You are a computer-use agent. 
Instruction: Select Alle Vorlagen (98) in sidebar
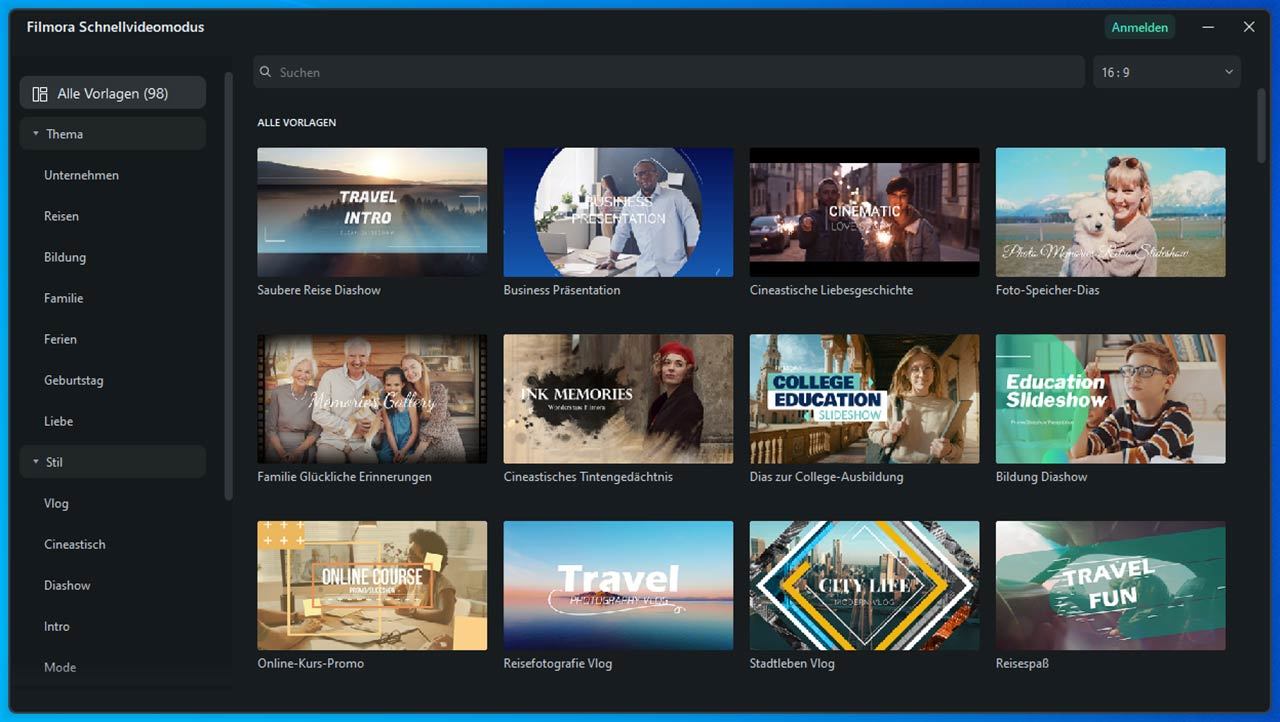coord(113,93)
